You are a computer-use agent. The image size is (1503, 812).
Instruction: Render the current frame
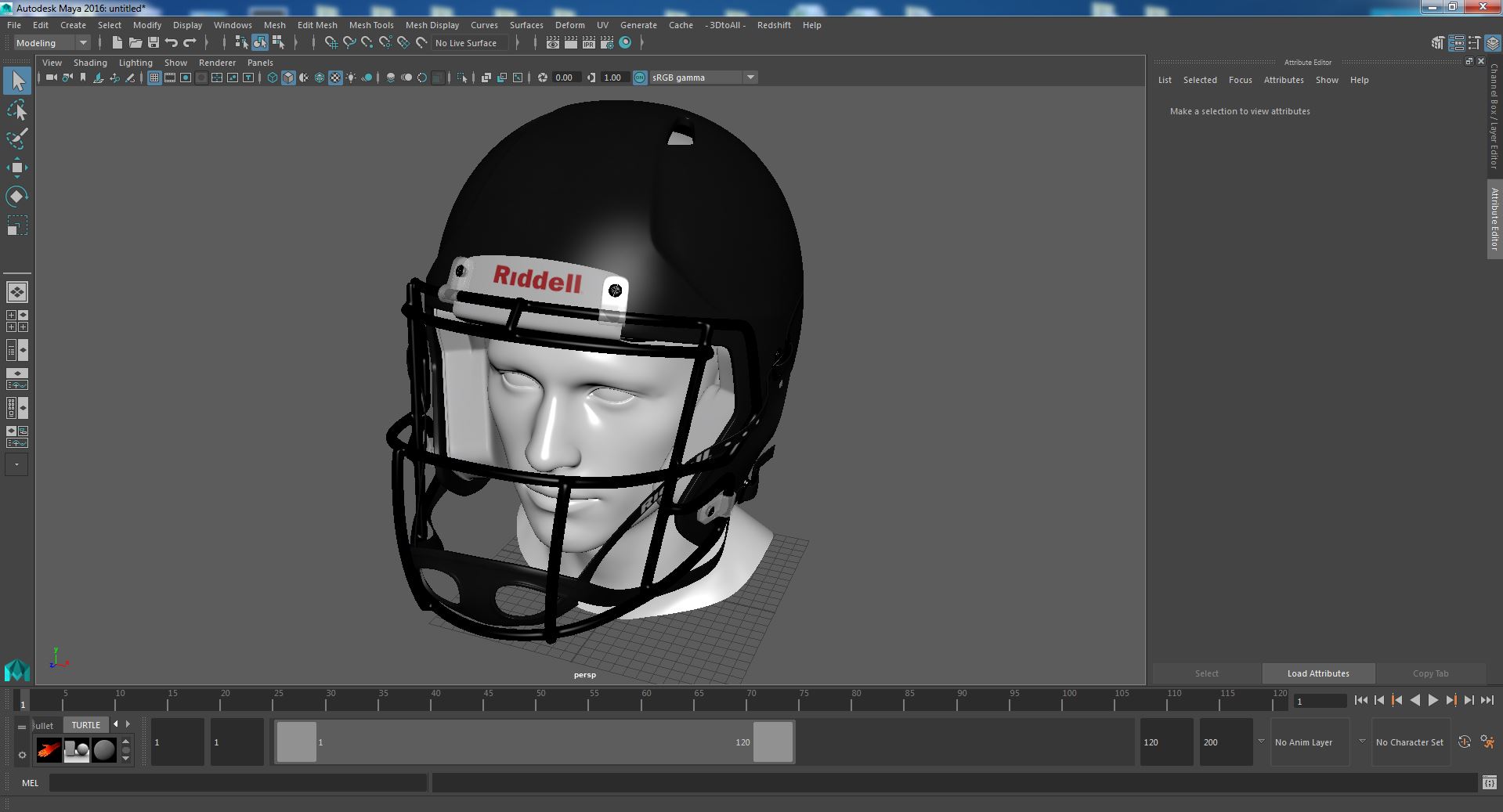tap(571, 43)
